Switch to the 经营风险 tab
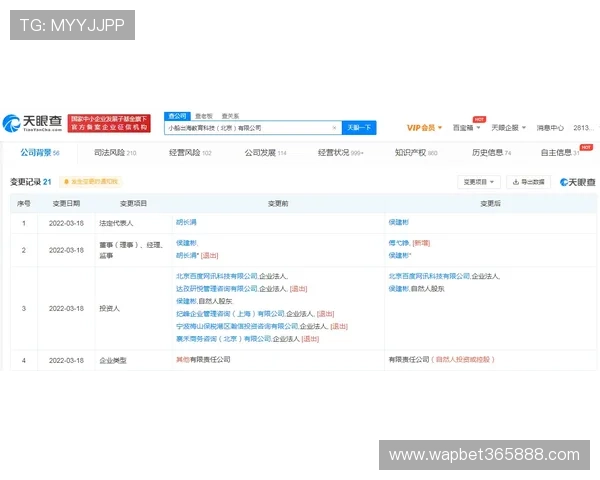Image resolution: width=600 pixels, height=480 pixels. (190, 153)
